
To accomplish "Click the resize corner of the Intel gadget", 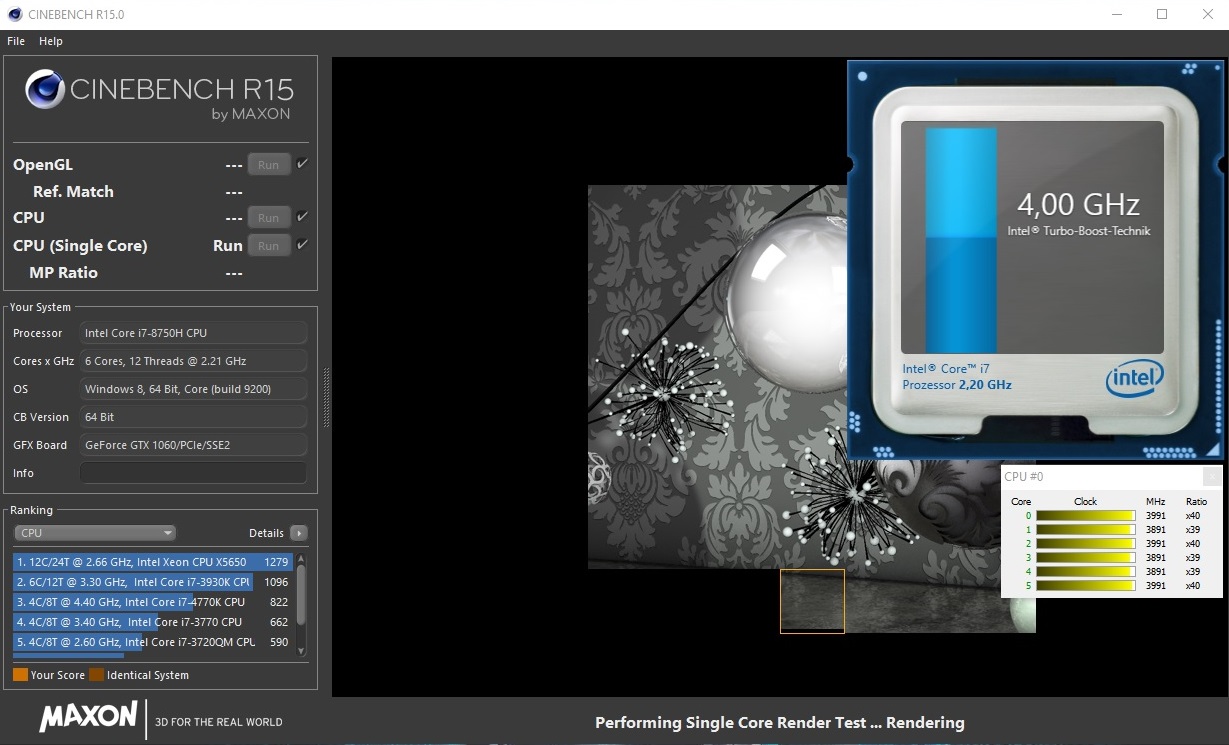I will point(1213,449).
